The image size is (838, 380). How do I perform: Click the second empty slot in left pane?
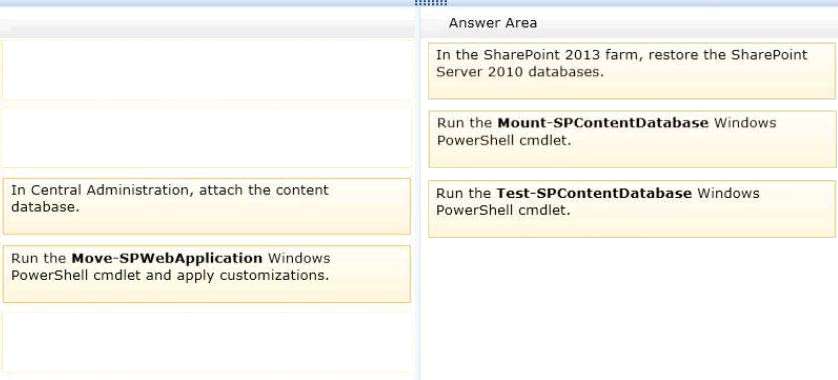206,137
